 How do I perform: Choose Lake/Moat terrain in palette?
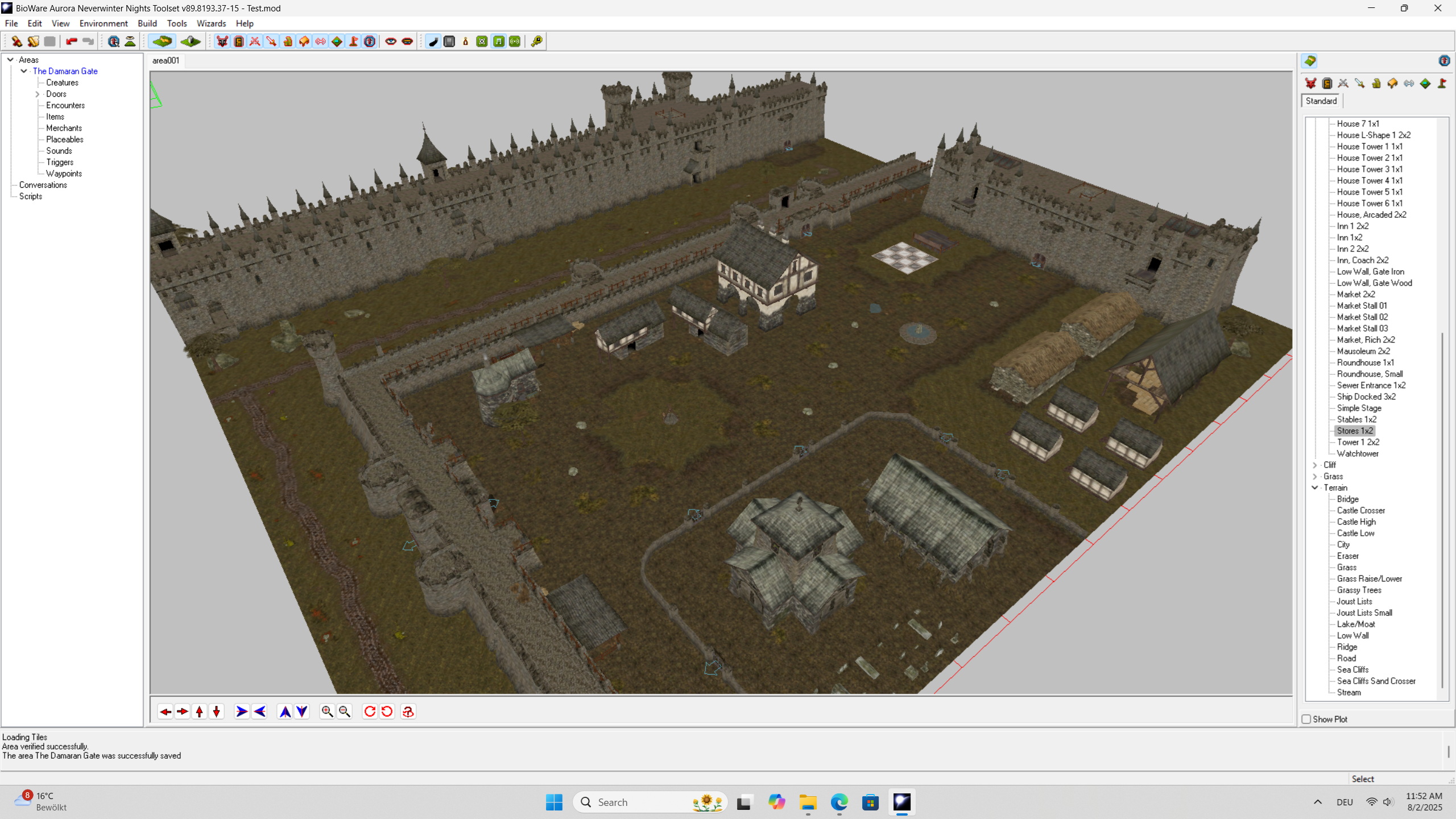[x=1356, y=624]
